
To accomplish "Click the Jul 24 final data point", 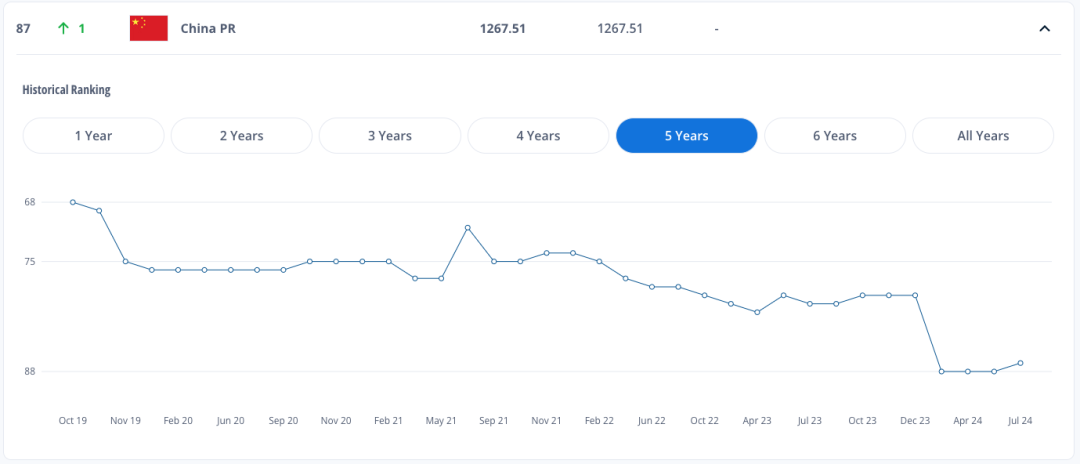I will pyautogui.click(x=1020, y=363).
